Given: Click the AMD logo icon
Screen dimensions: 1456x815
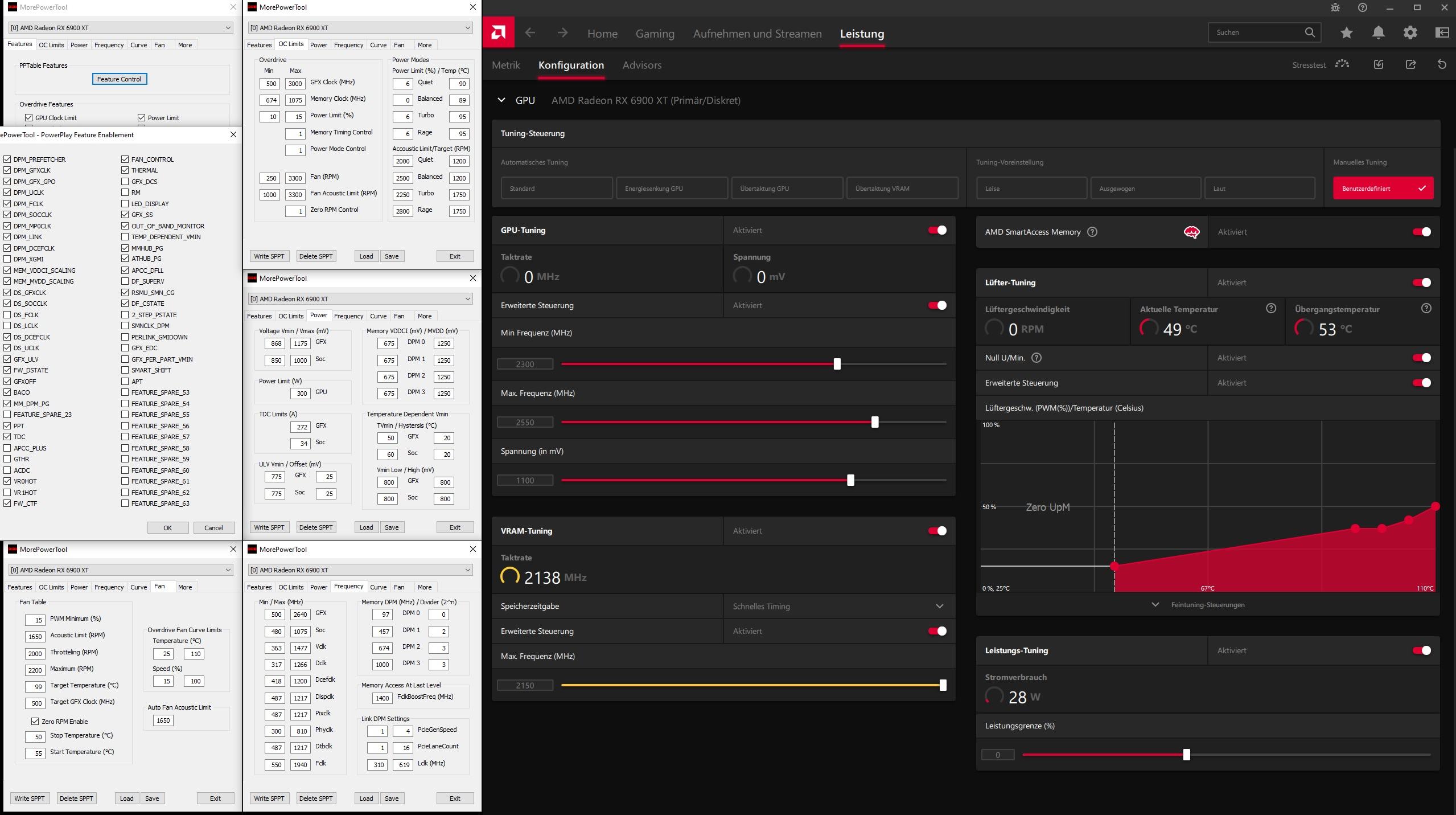Looking at the screenshot, I should [498, 32].
